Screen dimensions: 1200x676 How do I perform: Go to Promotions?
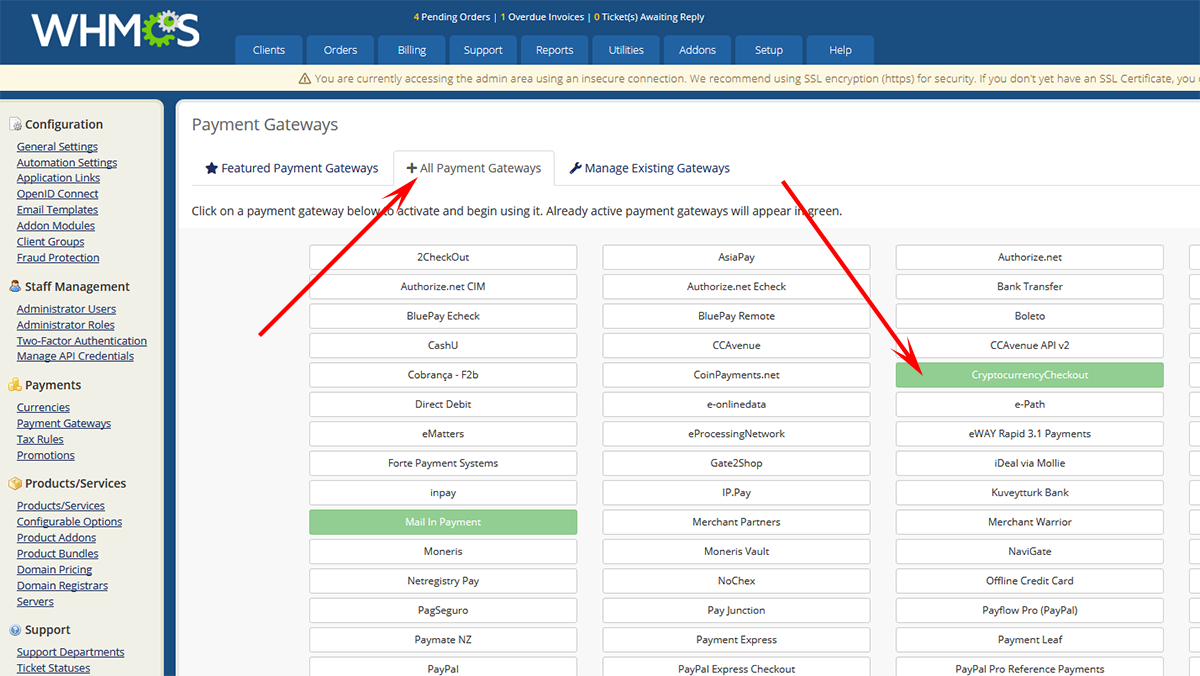46,456
